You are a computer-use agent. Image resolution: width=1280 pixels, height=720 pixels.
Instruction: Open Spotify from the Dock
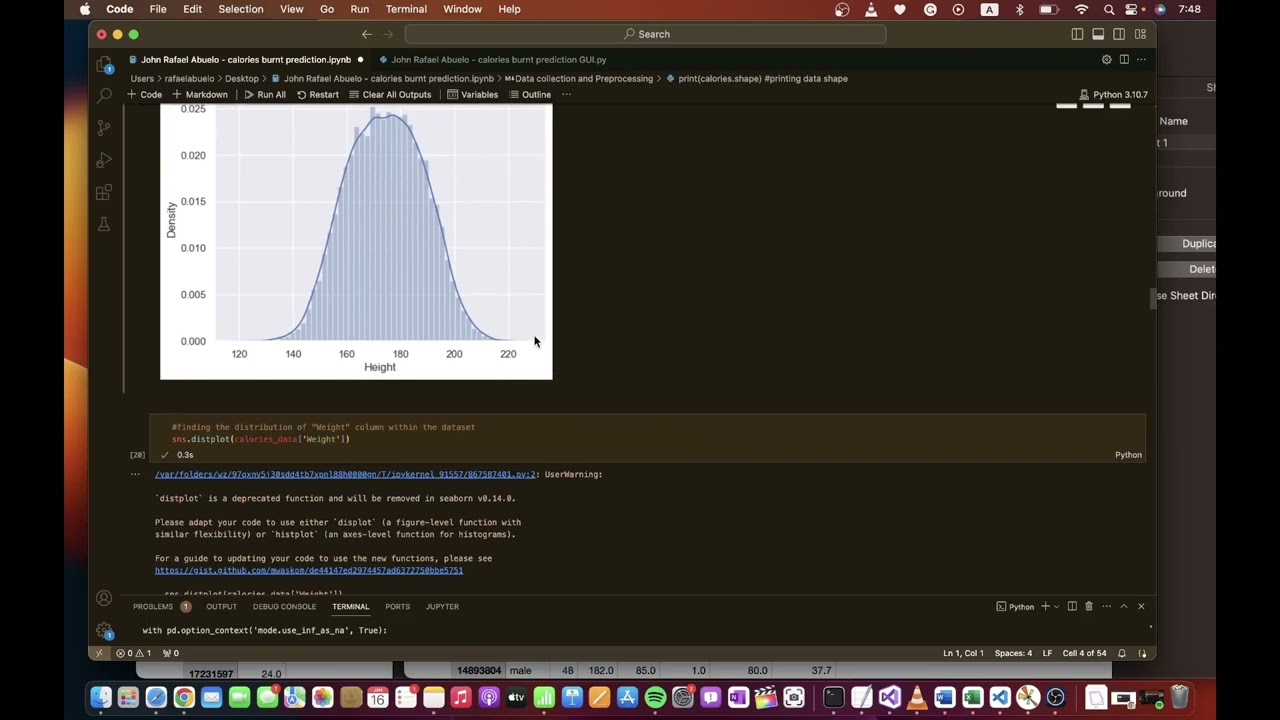coord(655,698)
